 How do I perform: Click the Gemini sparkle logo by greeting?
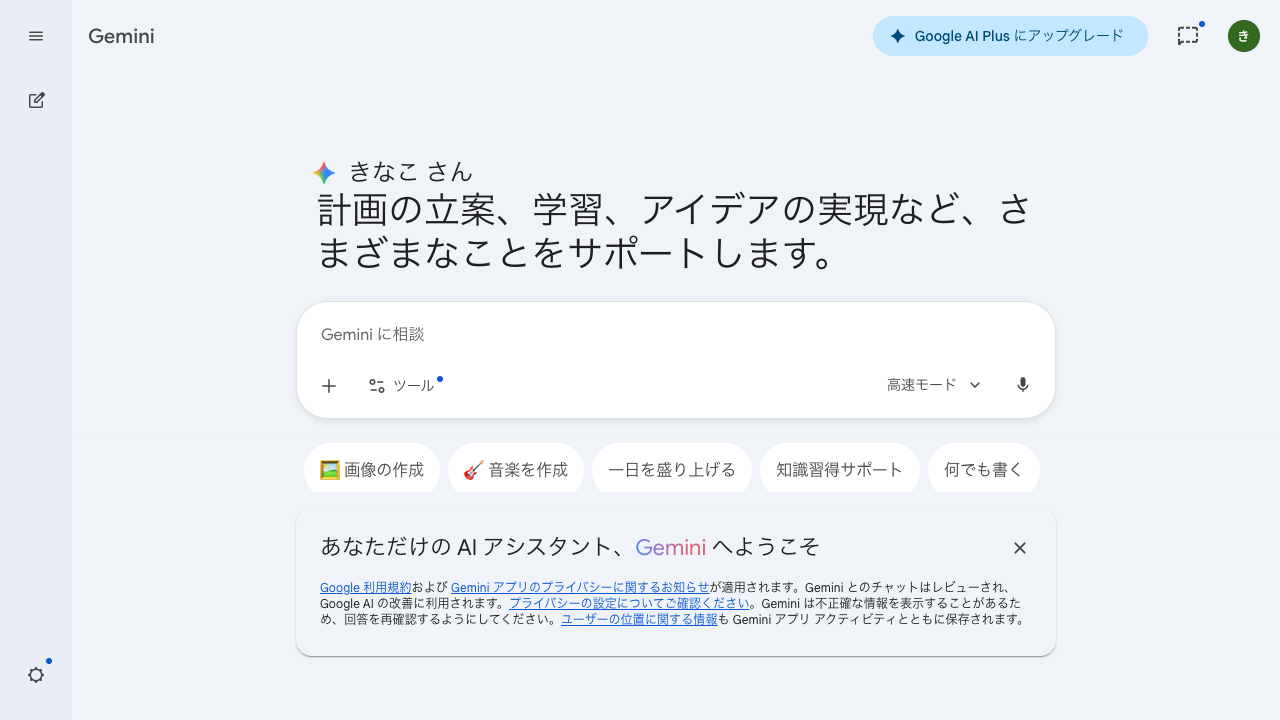click(324, 173)
